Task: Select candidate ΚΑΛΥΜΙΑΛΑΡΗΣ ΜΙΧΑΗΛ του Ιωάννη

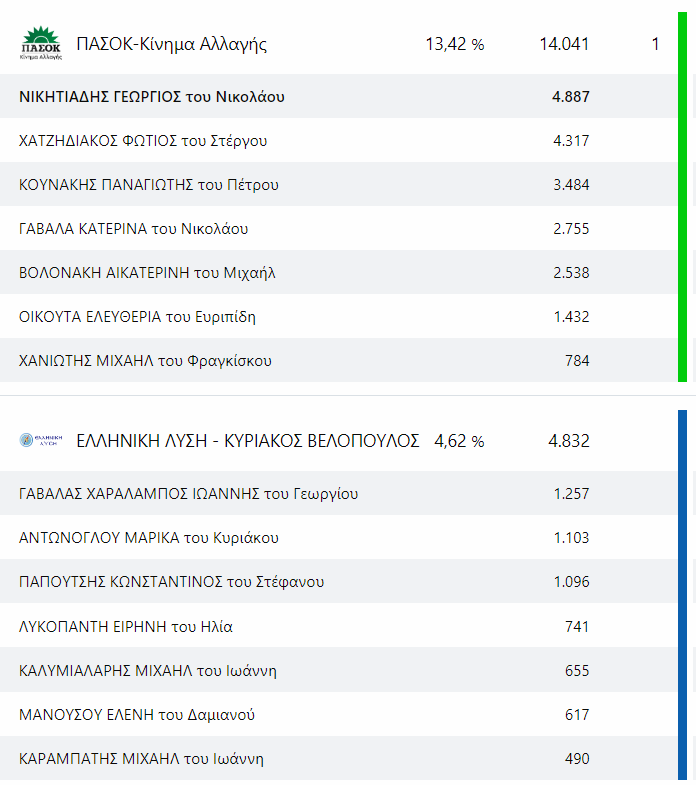Action: click(148, 671)
